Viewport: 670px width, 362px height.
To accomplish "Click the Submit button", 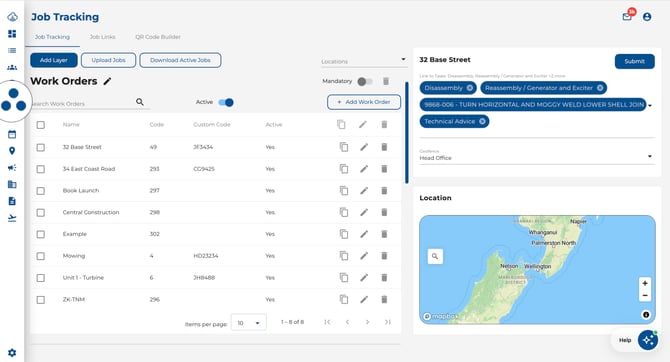I will tap(635, 61).
